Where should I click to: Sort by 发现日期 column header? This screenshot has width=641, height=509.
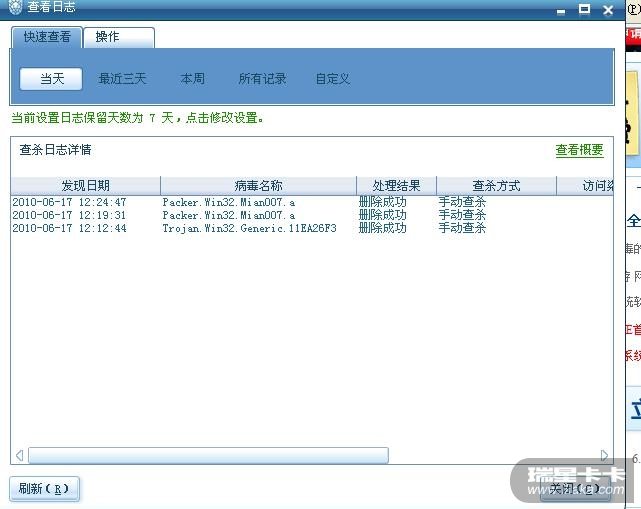click(x=85, y=186)
